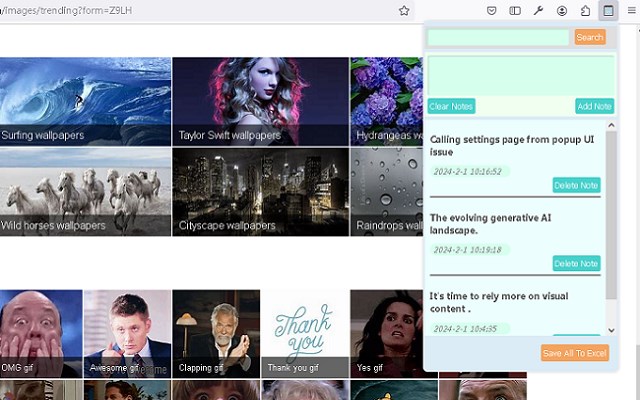Viewport: 640px width, 400px height.
Task: Click the 2024-2-1 10:16:52 timestamp
Action: click(468, 171)
